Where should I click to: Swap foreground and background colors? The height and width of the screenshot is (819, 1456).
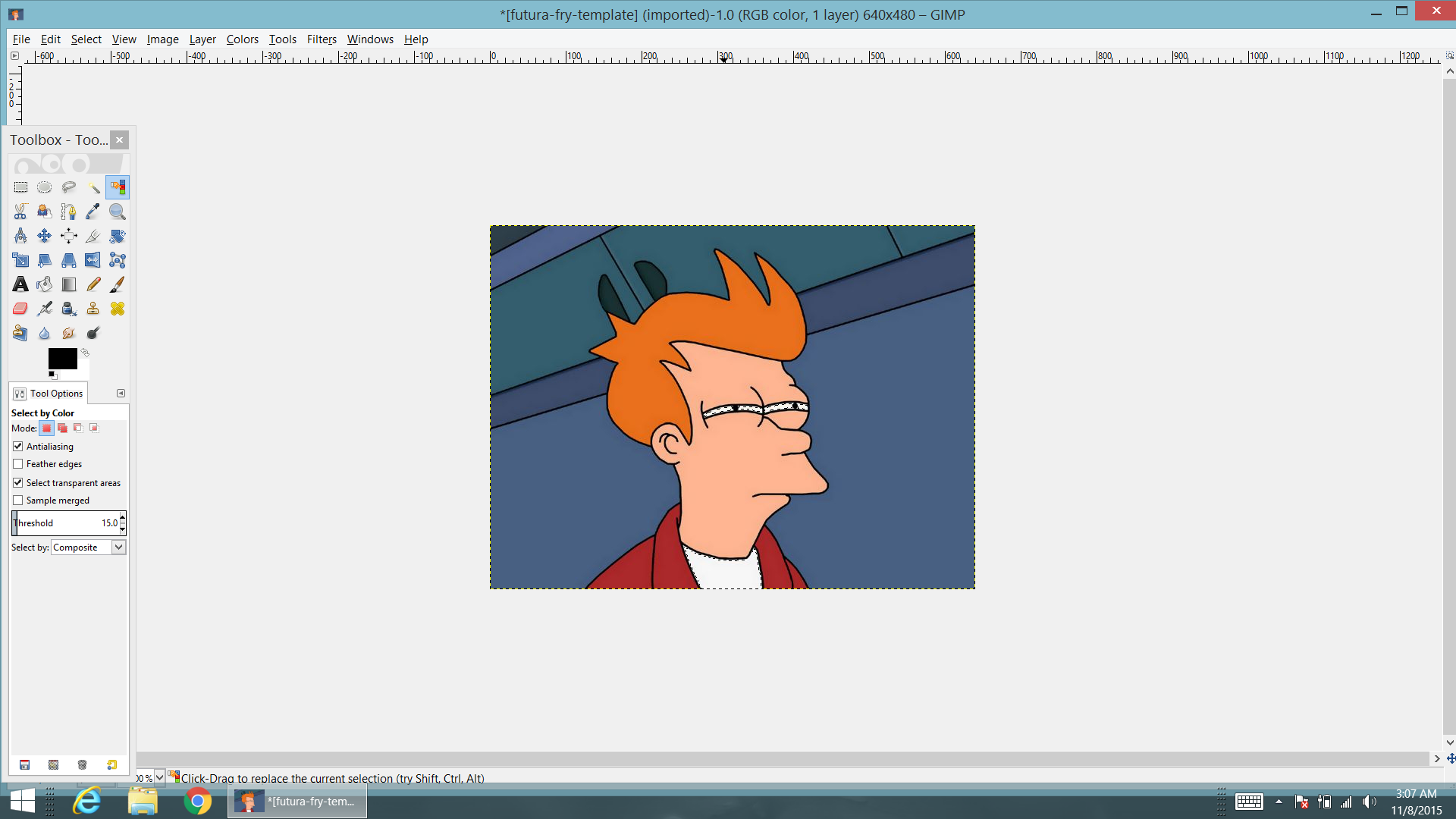coord(85,353)
